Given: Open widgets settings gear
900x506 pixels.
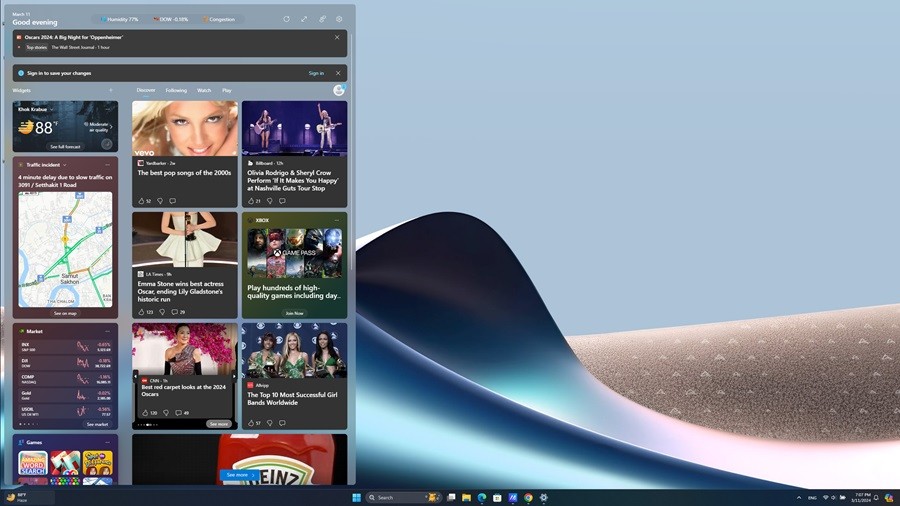Looking at the screenshot, I should 339,19.
